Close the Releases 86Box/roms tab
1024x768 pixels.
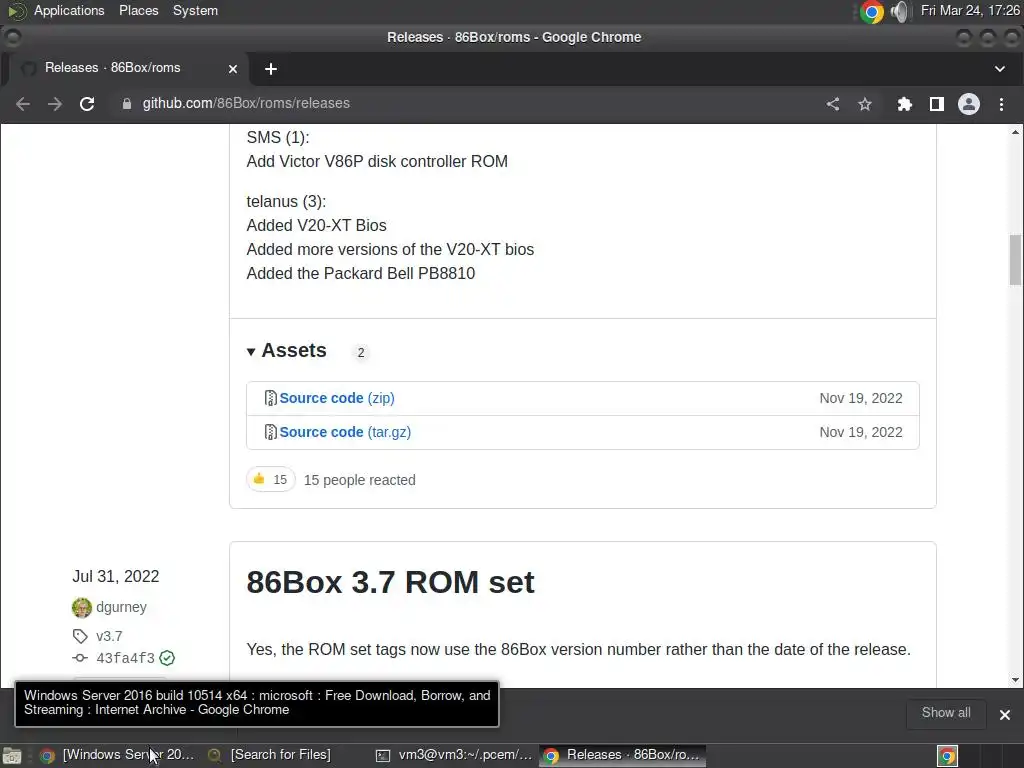pyautogui.click(x=232, y=69)
